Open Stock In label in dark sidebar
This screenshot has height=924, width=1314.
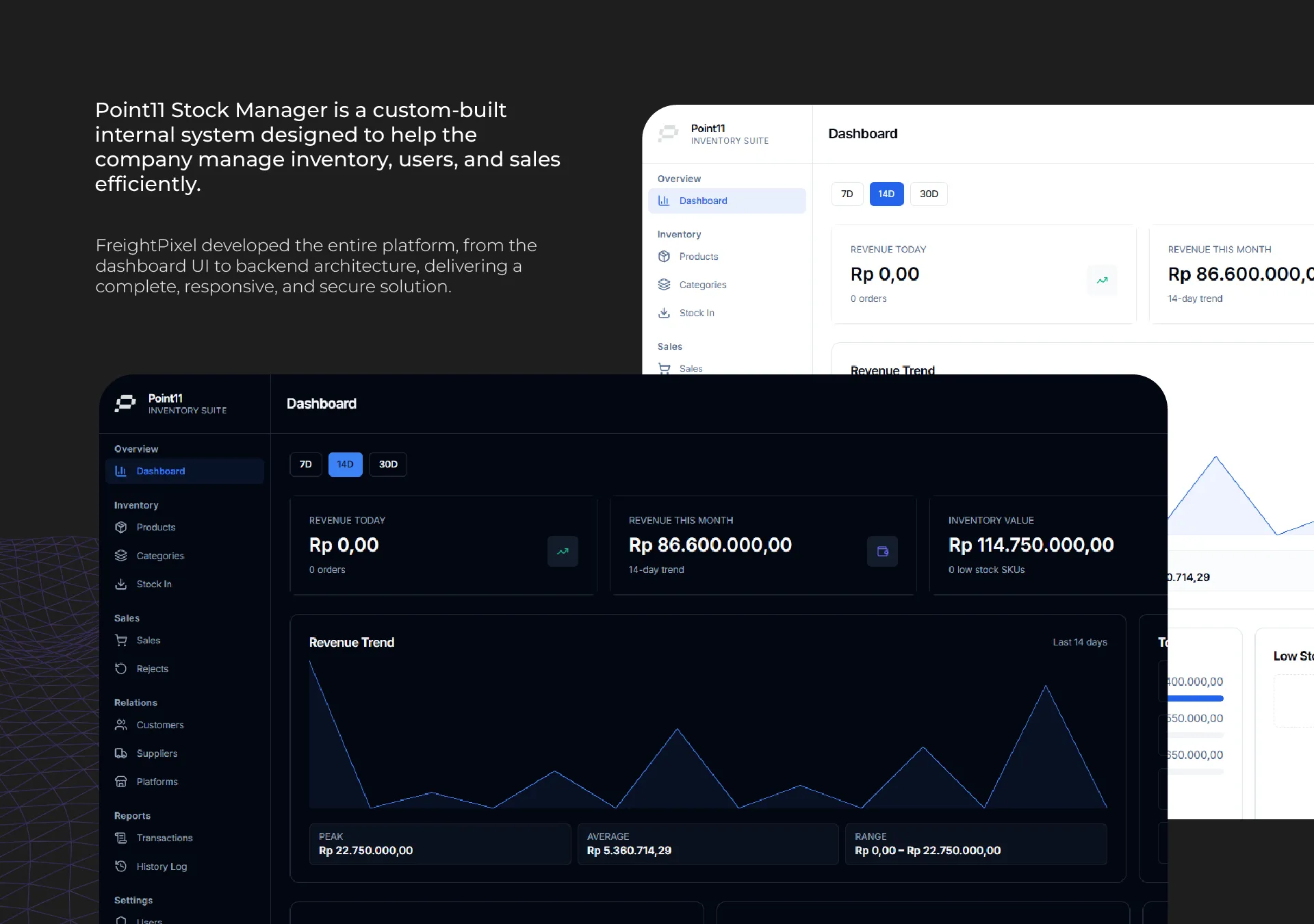154,584
